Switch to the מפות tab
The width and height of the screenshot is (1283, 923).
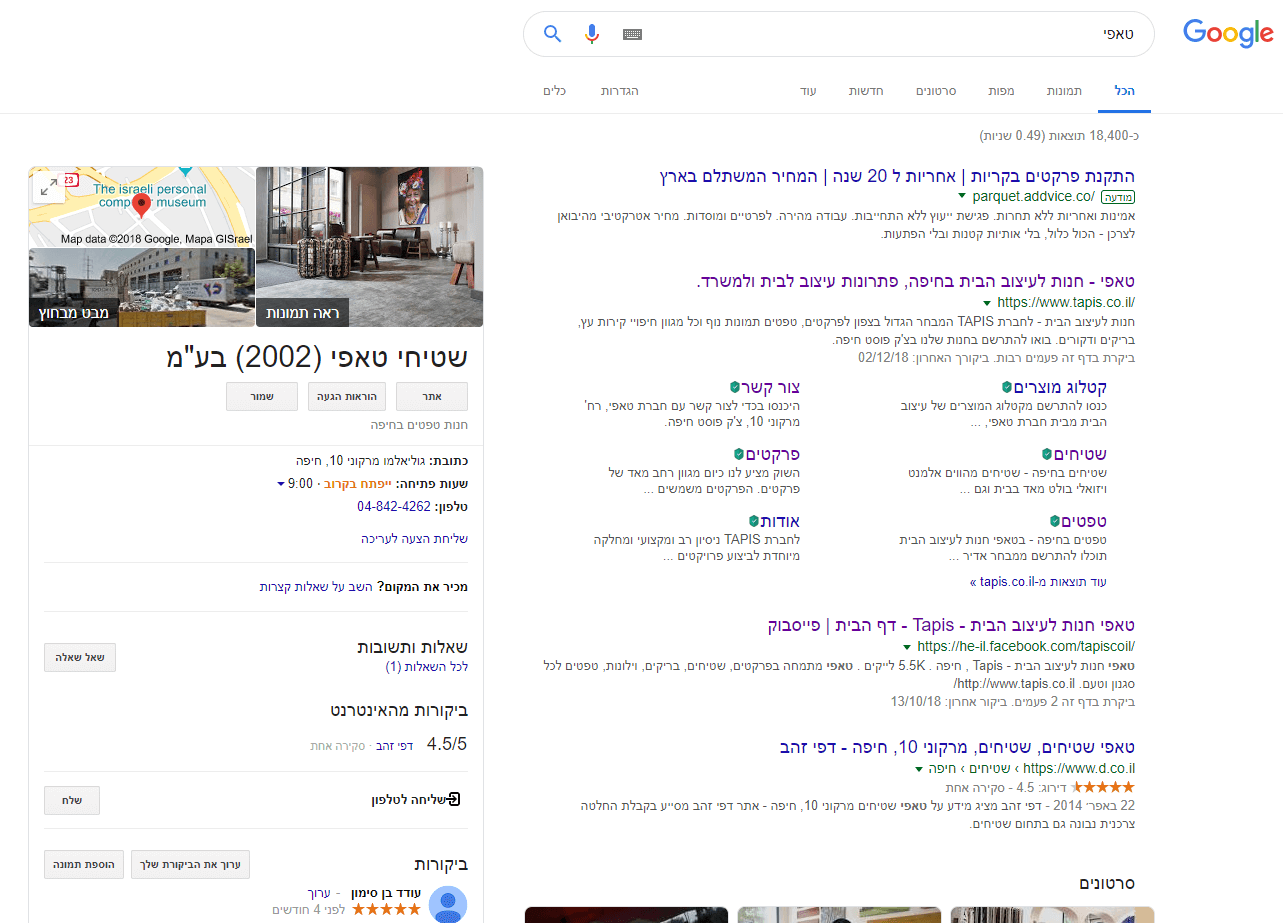tap(1001, 91)
